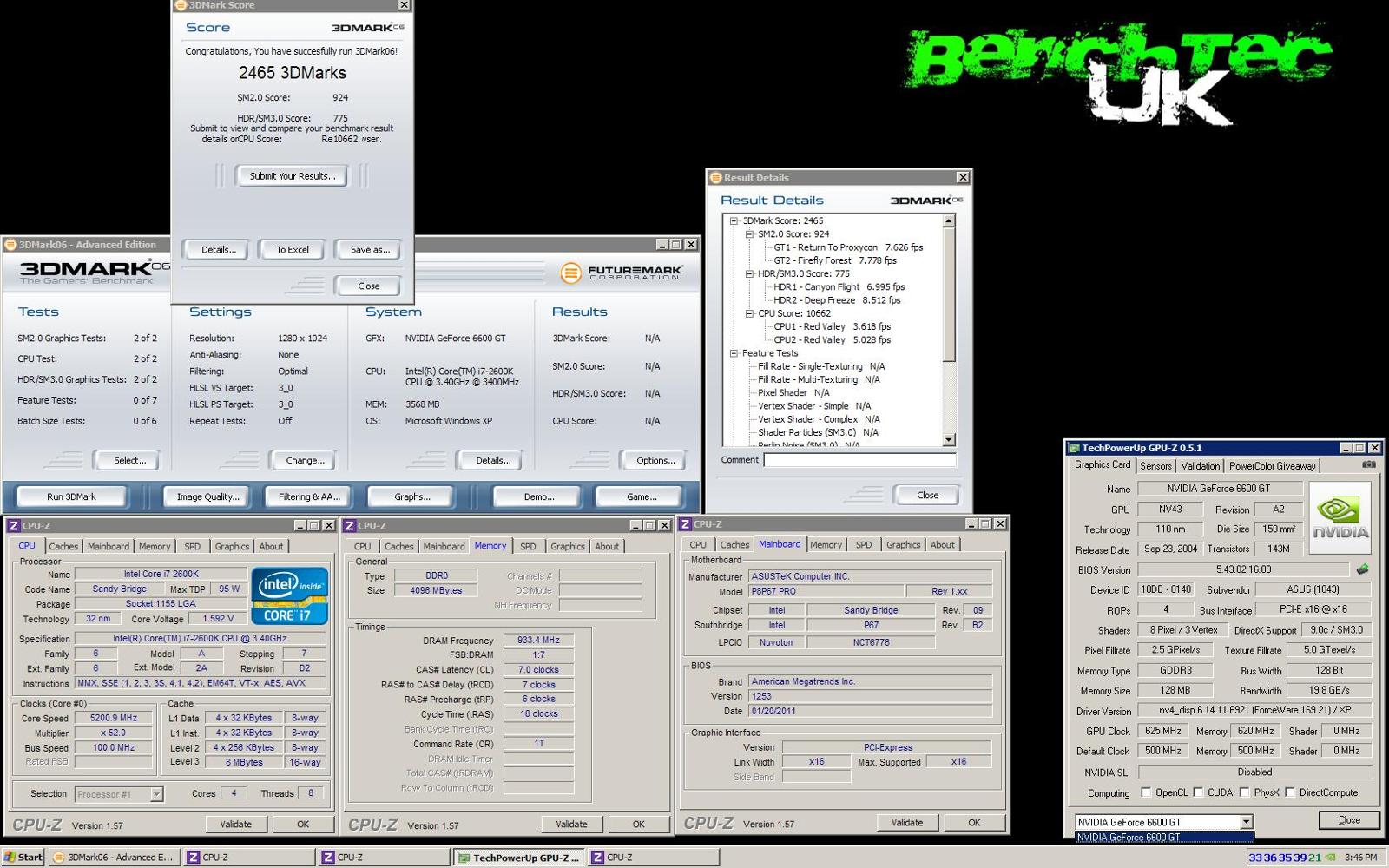
Task: Click the Demo button
Action: coord(538,496)
